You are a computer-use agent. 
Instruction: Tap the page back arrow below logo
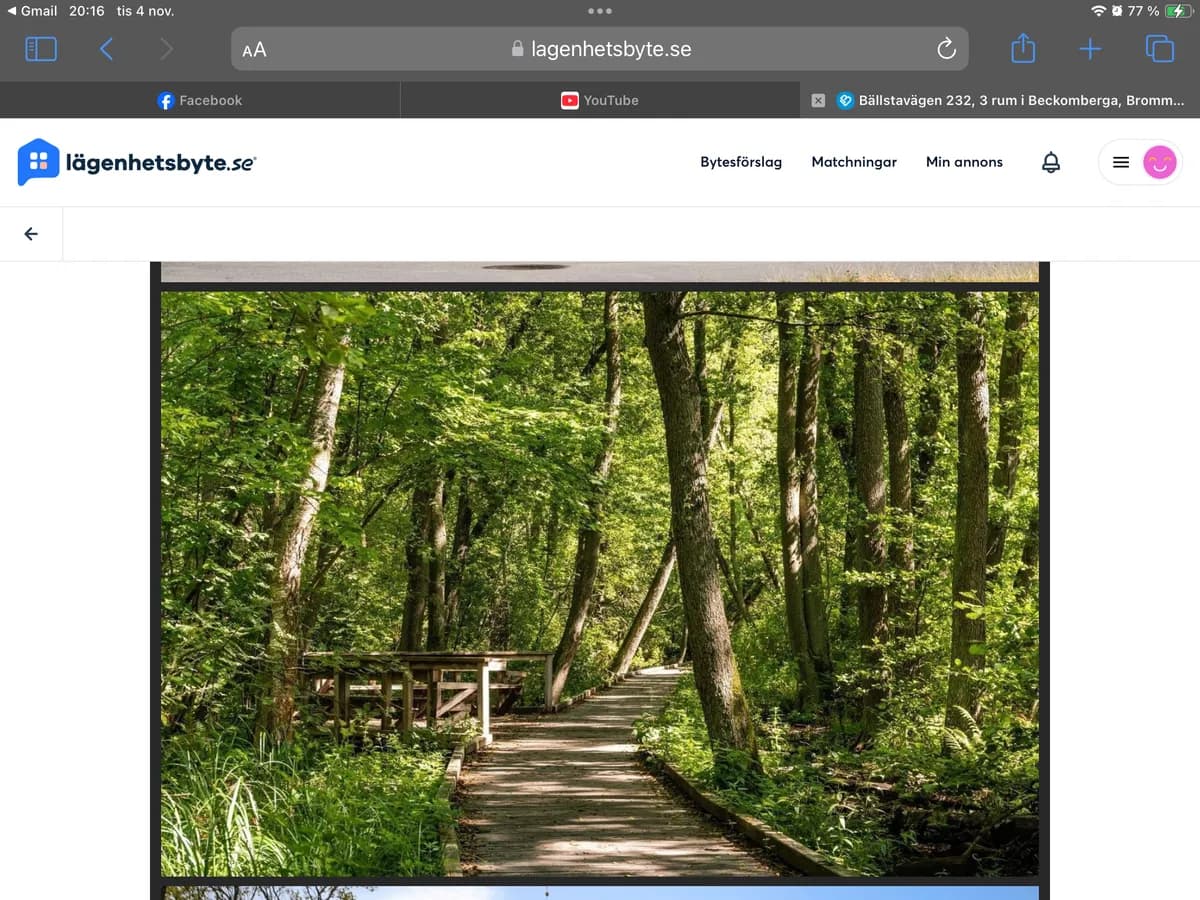31,234
